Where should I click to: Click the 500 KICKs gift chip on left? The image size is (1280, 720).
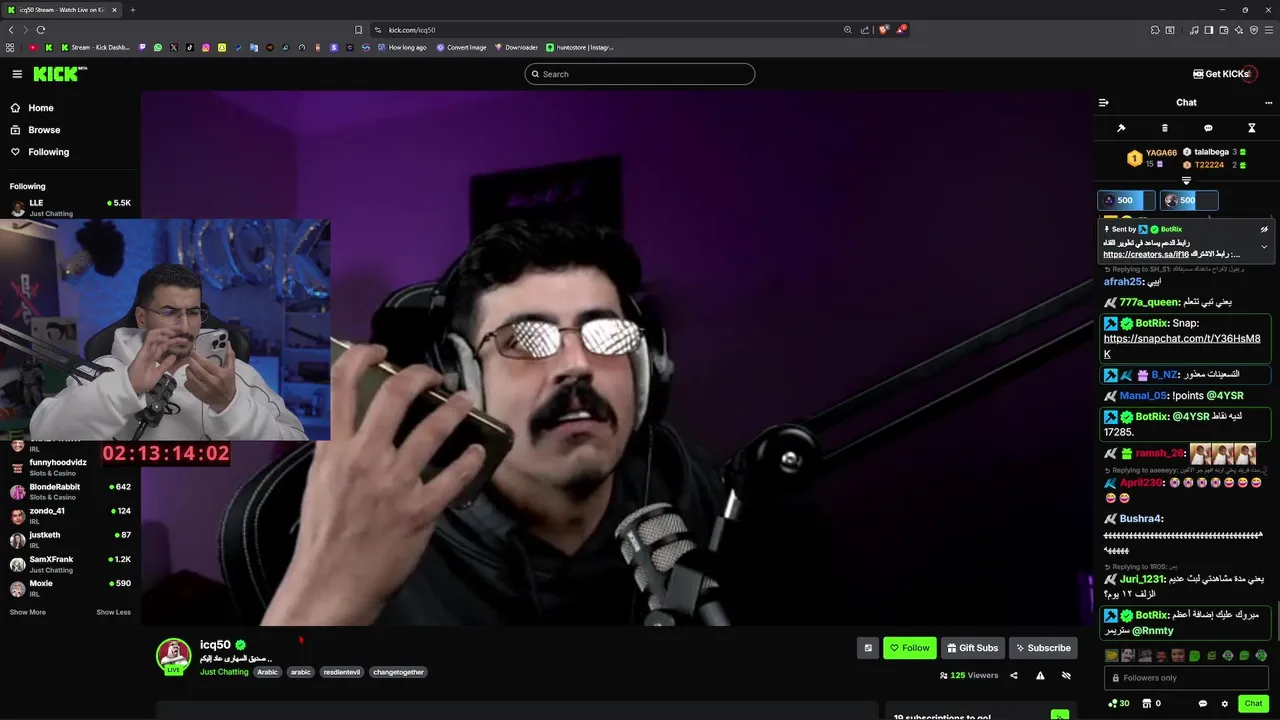(1126, 200)
